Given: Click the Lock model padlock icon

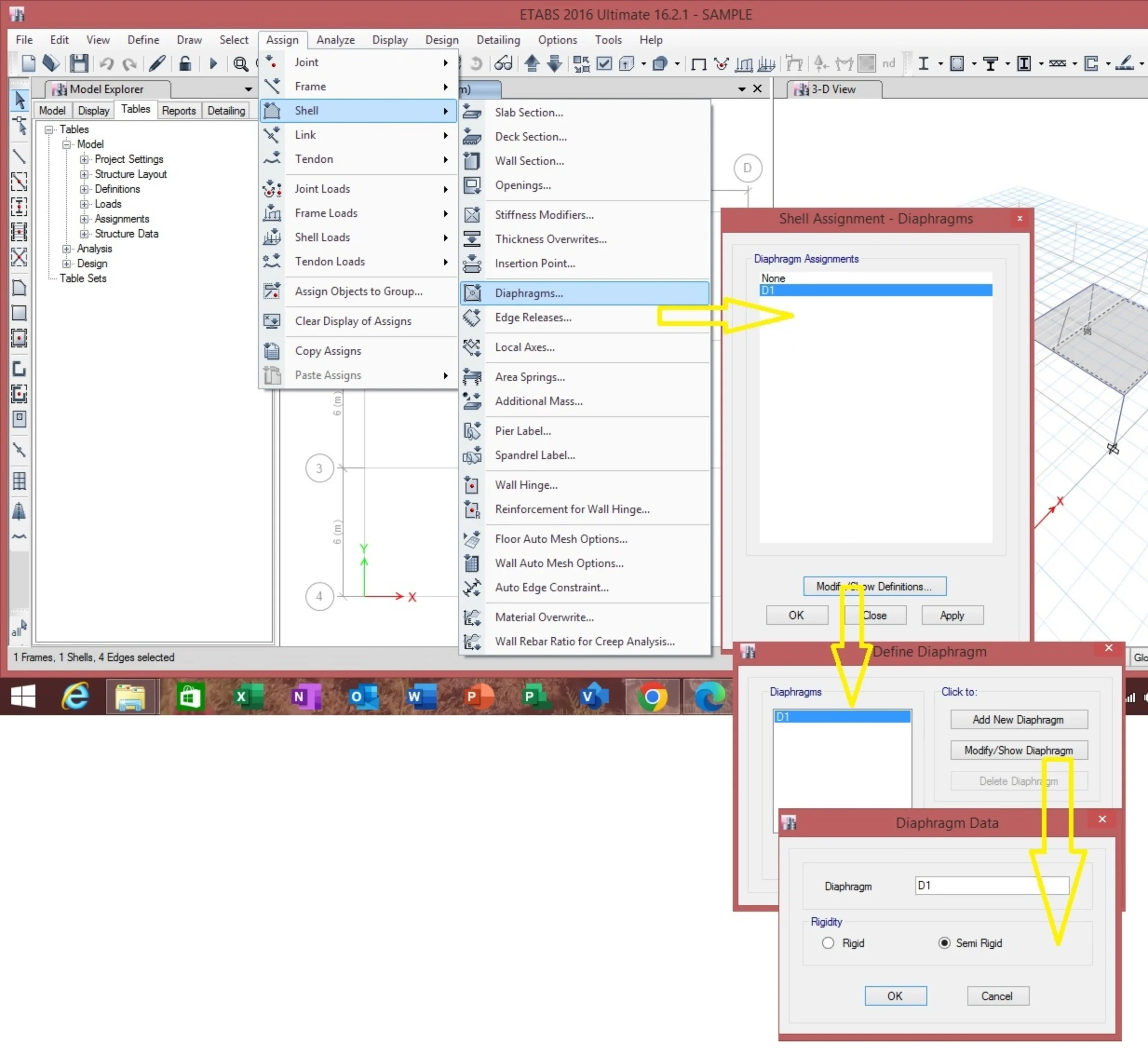Looking at the screenshot, I should 185,63.
